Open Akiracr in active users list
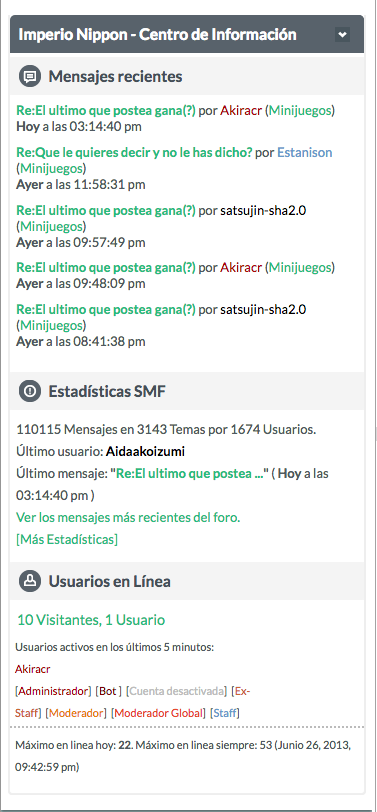This screenshot has width=377, height=812. pyautogui.click(x=33, y=669)
